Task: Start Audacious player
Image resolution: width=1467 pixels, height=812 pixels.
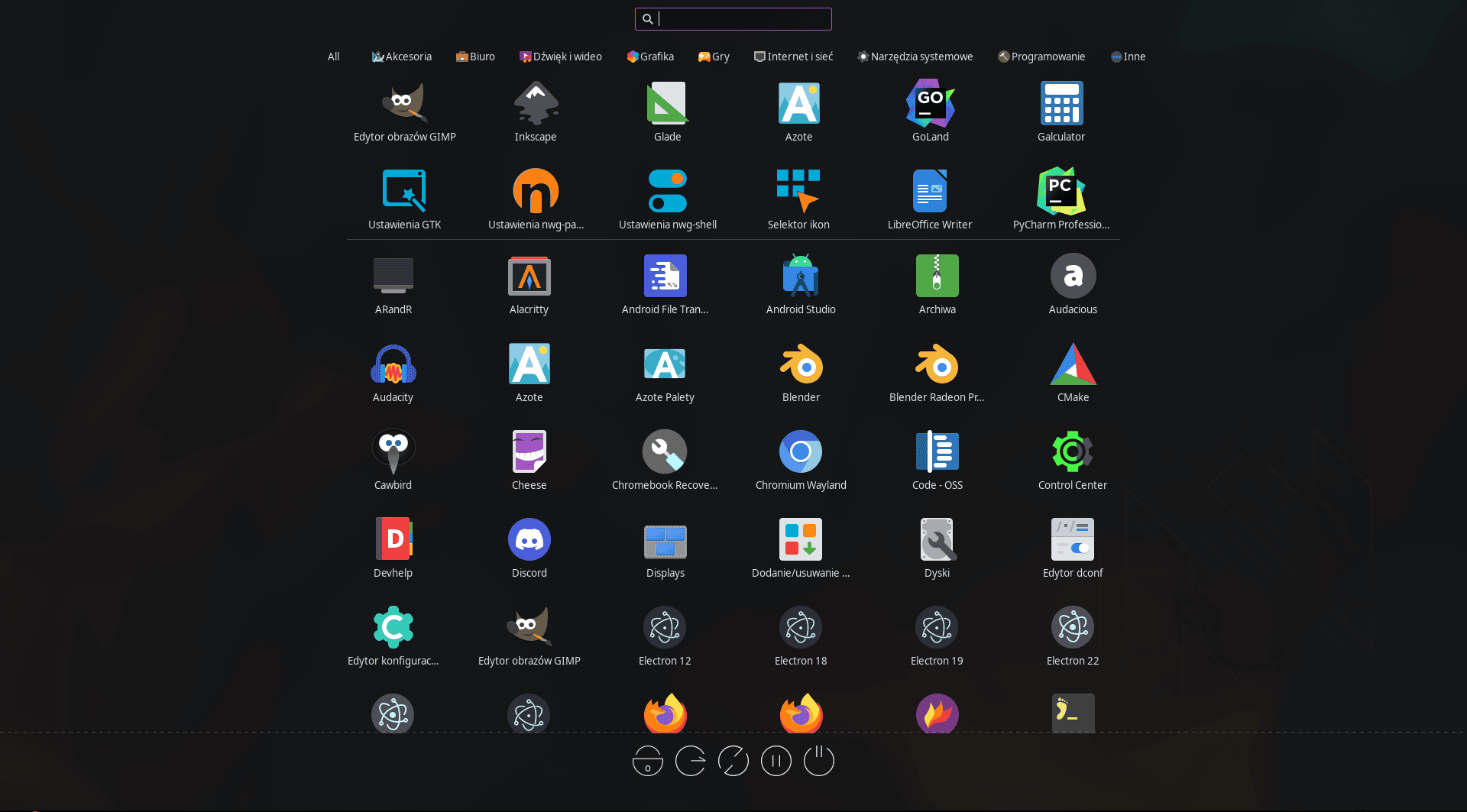Action: [1073, 284]
